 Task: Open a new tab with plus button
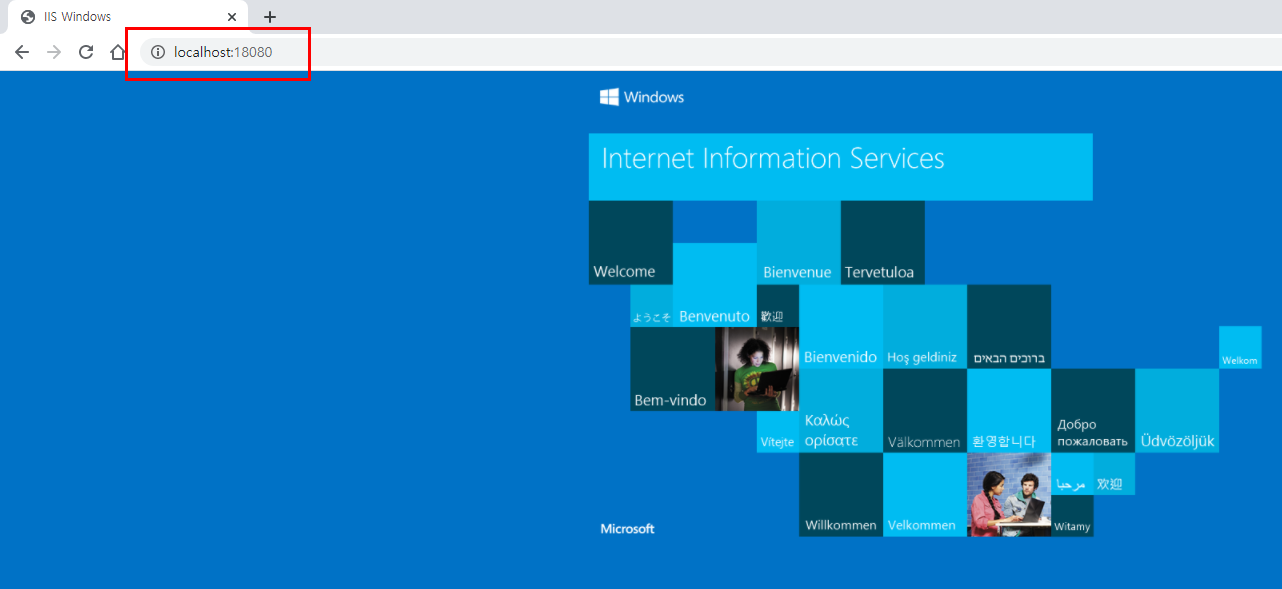point(270,17)
